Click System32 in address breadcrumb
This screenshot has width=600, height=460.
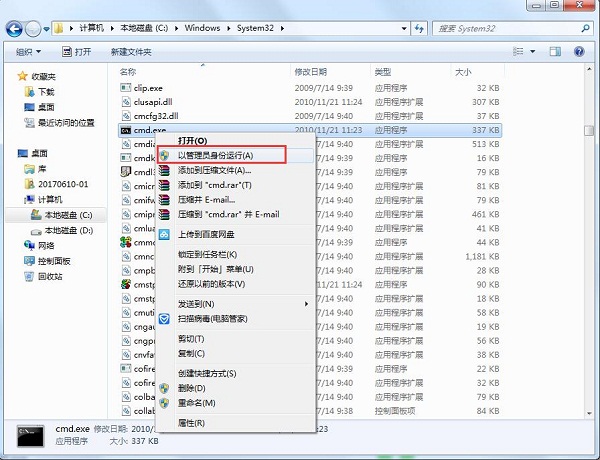tap(255, 28)
